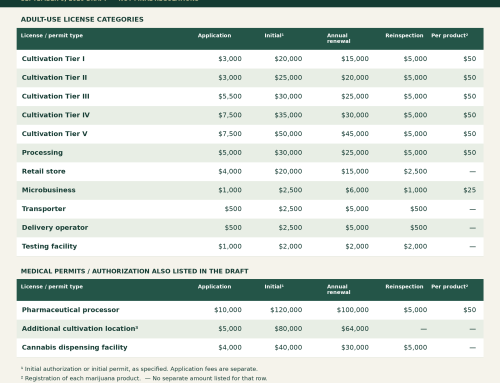
Task: Click the 'Cultivation Tier V' row label
Action: pyautogui.click(x=55, y=134)
